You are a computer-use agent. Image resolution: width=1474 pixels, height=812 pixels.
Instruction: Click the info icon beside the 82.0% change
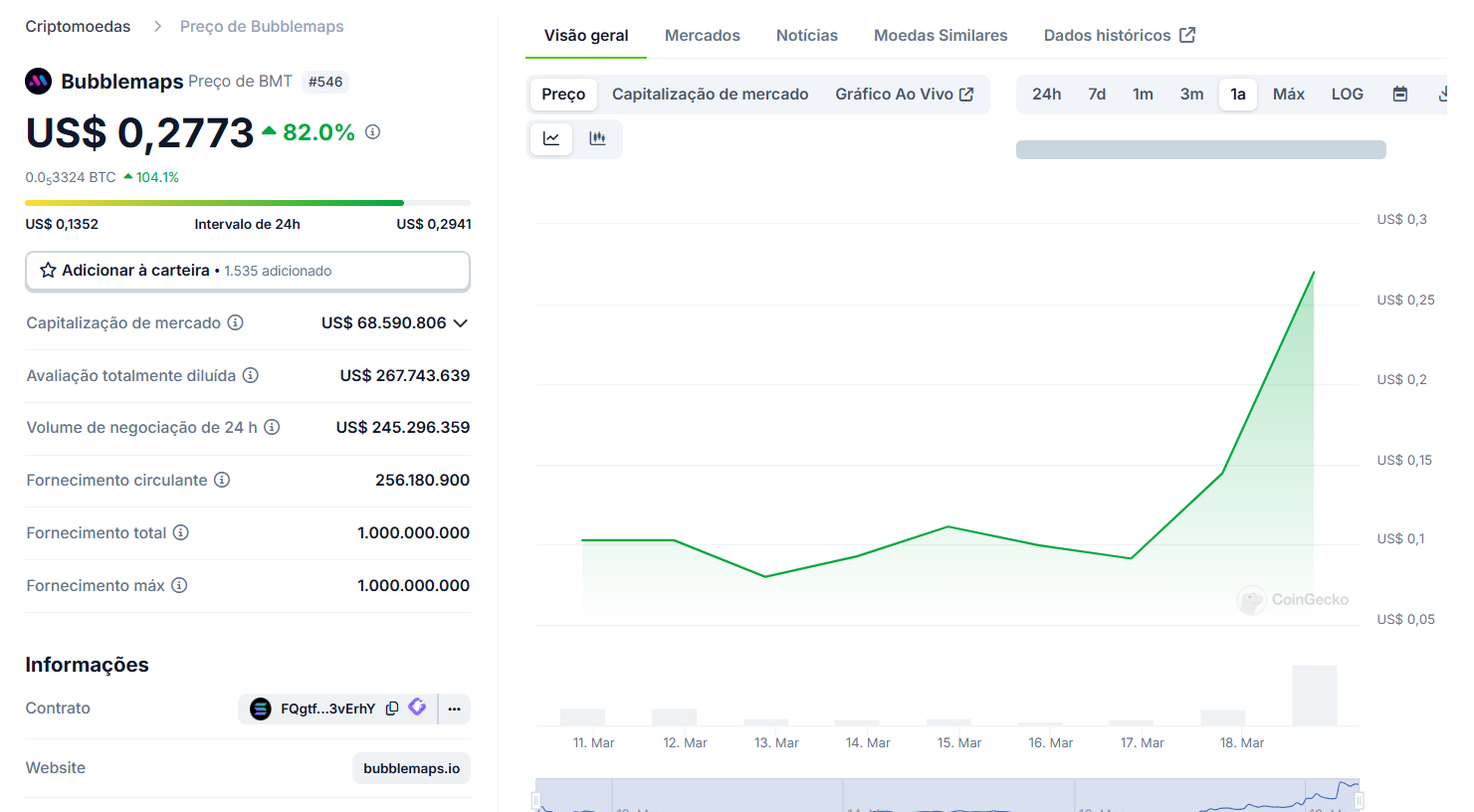[372, 131]
